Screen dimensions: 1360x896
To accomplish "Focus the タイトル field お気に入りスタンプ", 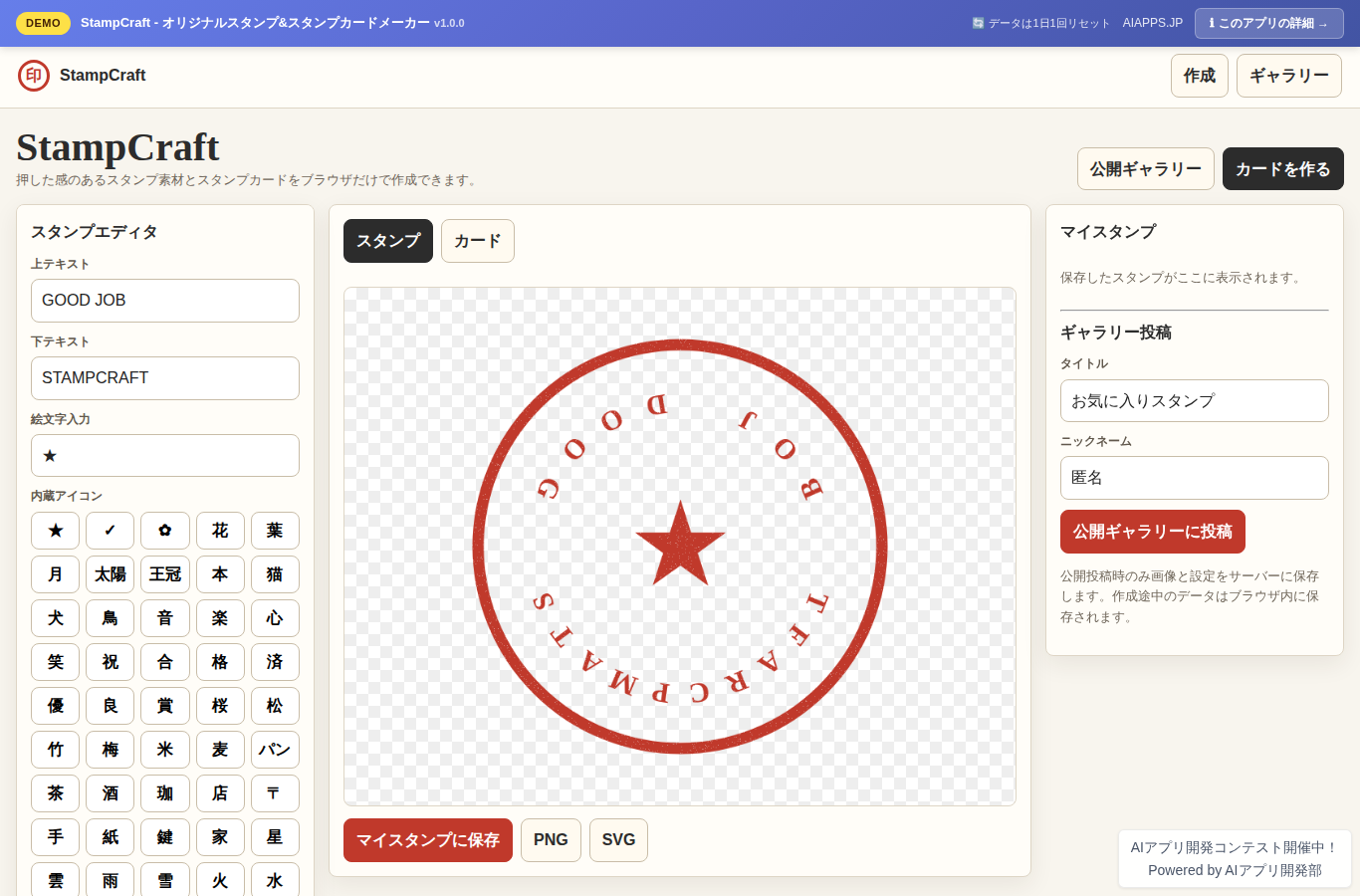I will tap(1195, 401).
